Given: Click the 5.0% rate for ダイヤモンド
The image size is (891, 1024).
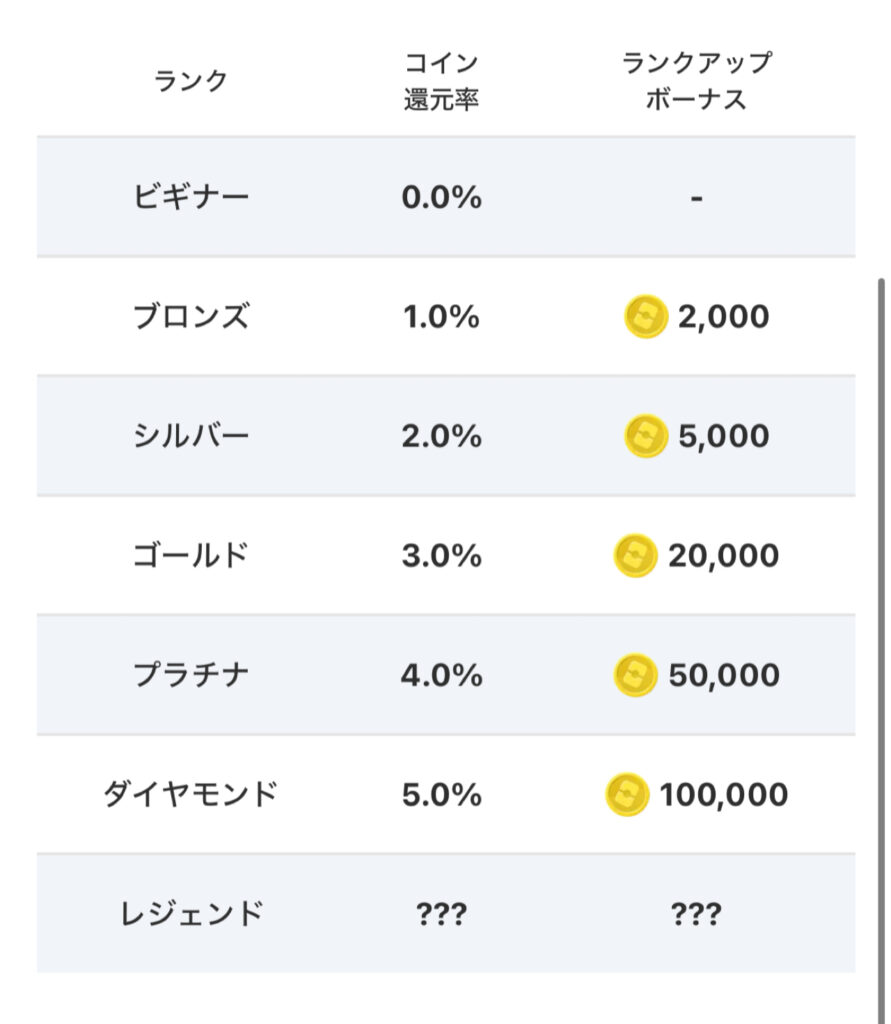Looking at the screenshot, I should click(x=441, y=795).
